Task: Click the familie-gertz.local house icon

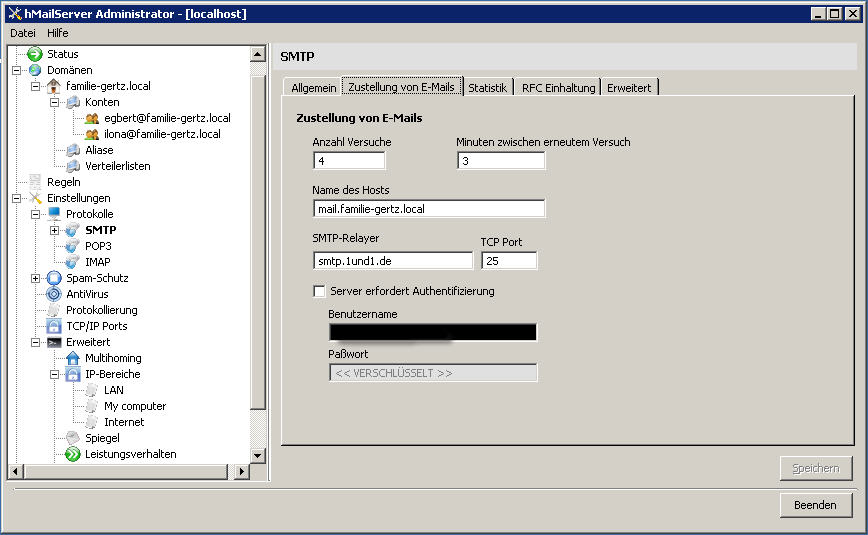Action: (x=54, y=86)
